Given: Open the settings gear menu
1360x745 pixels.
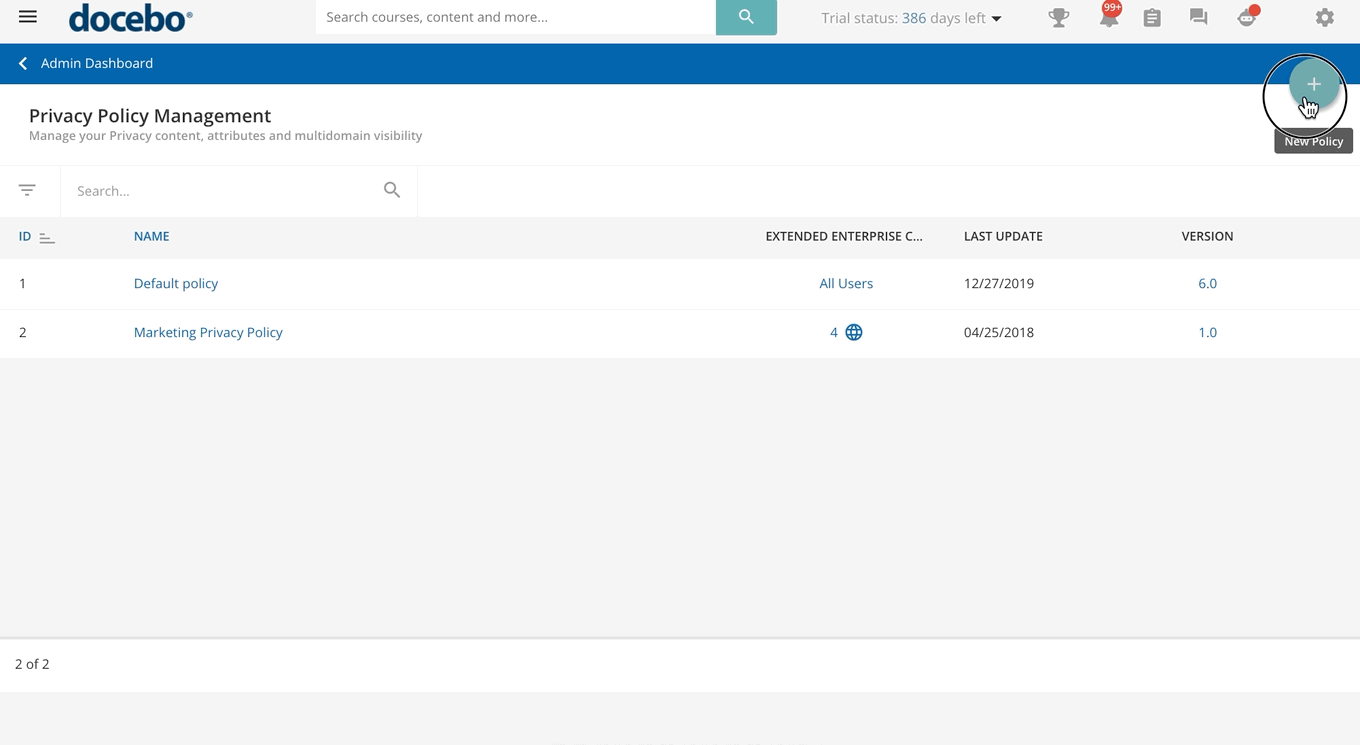Looking at the screenshot, I should tap(1324, 18).
